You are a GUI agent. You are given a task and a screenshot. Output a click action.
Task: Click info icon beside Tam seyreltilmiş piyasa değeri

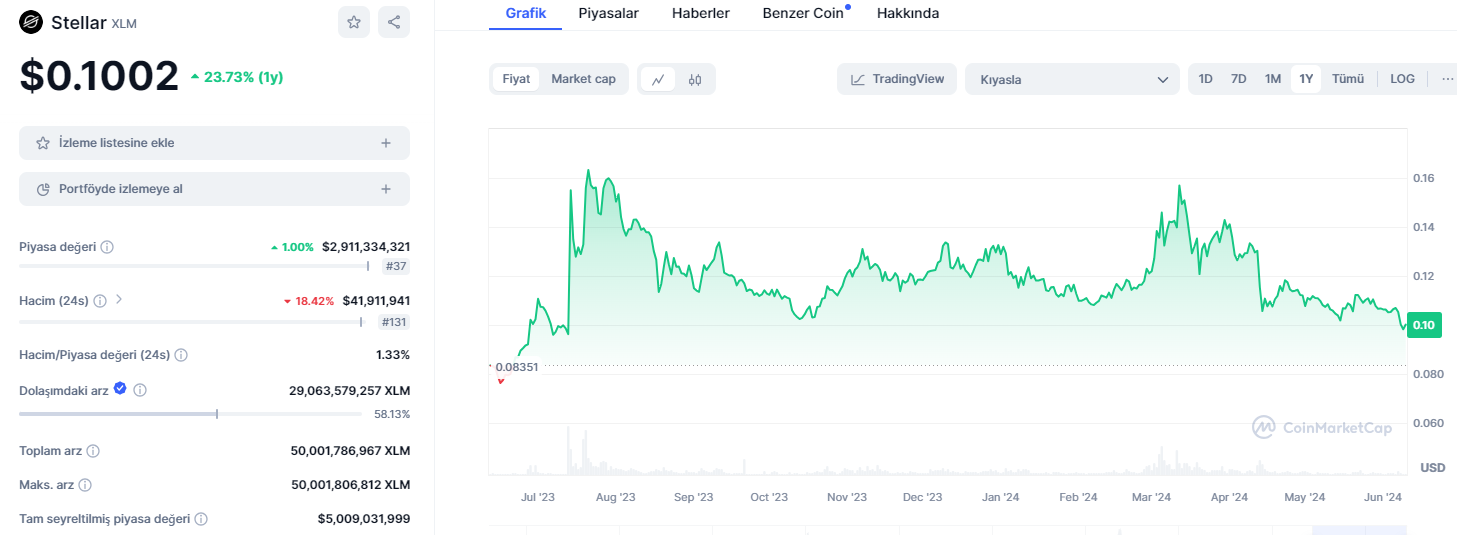201,519
